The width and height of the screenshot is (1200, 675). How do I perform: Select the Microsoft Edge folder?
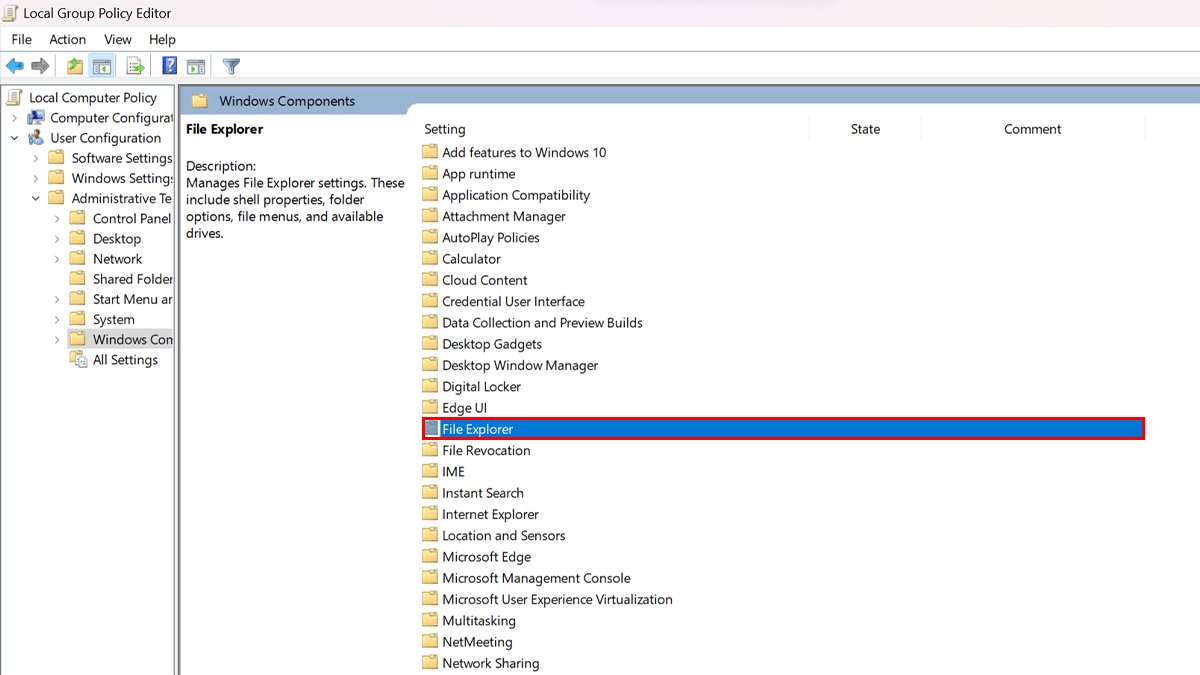coord(486,557)
